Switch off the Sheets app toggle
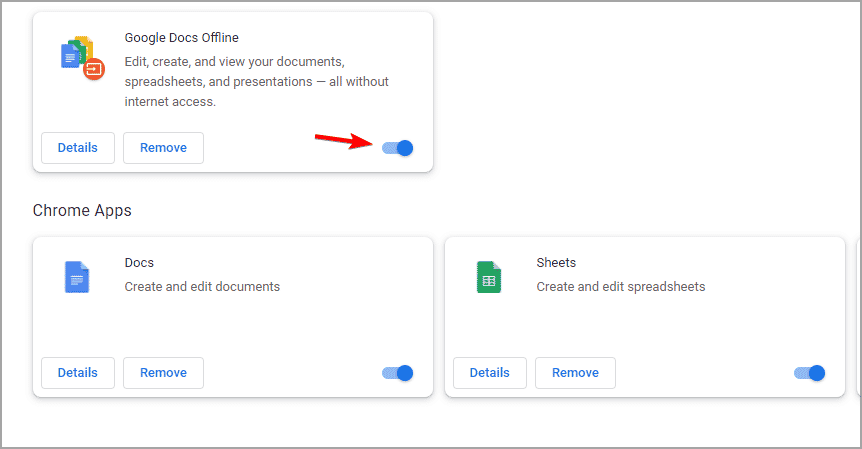The image size is (862, 449). (x=809, y=373)
